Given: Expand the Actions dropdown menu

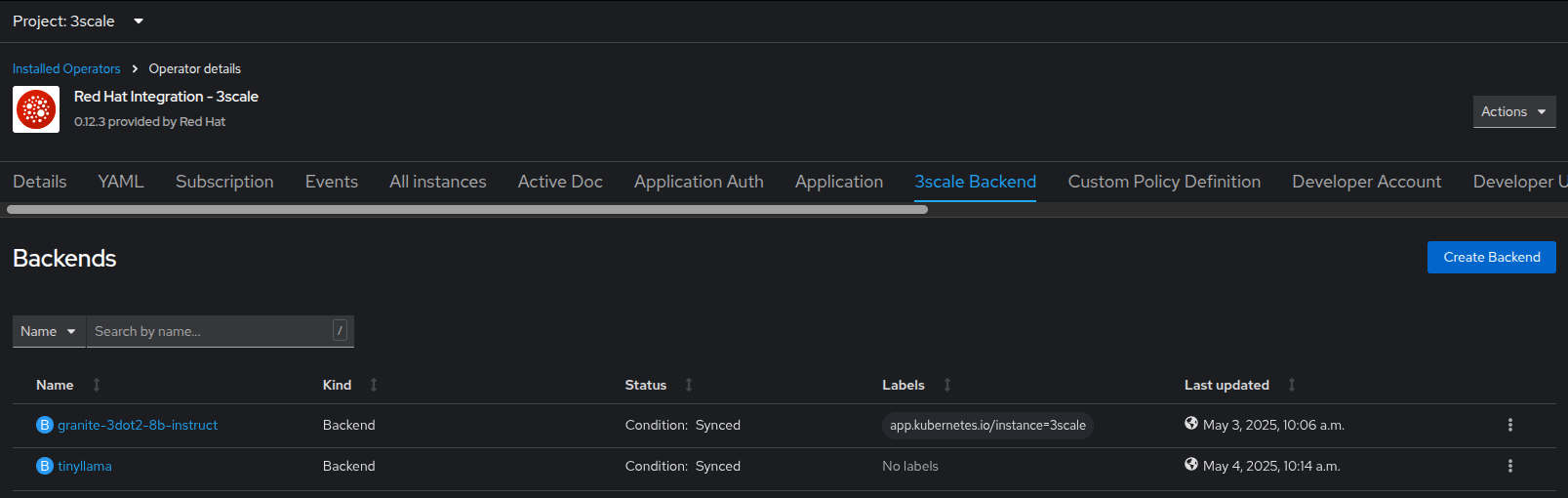Looking at the screenshot, I should tap(1514, 111).
